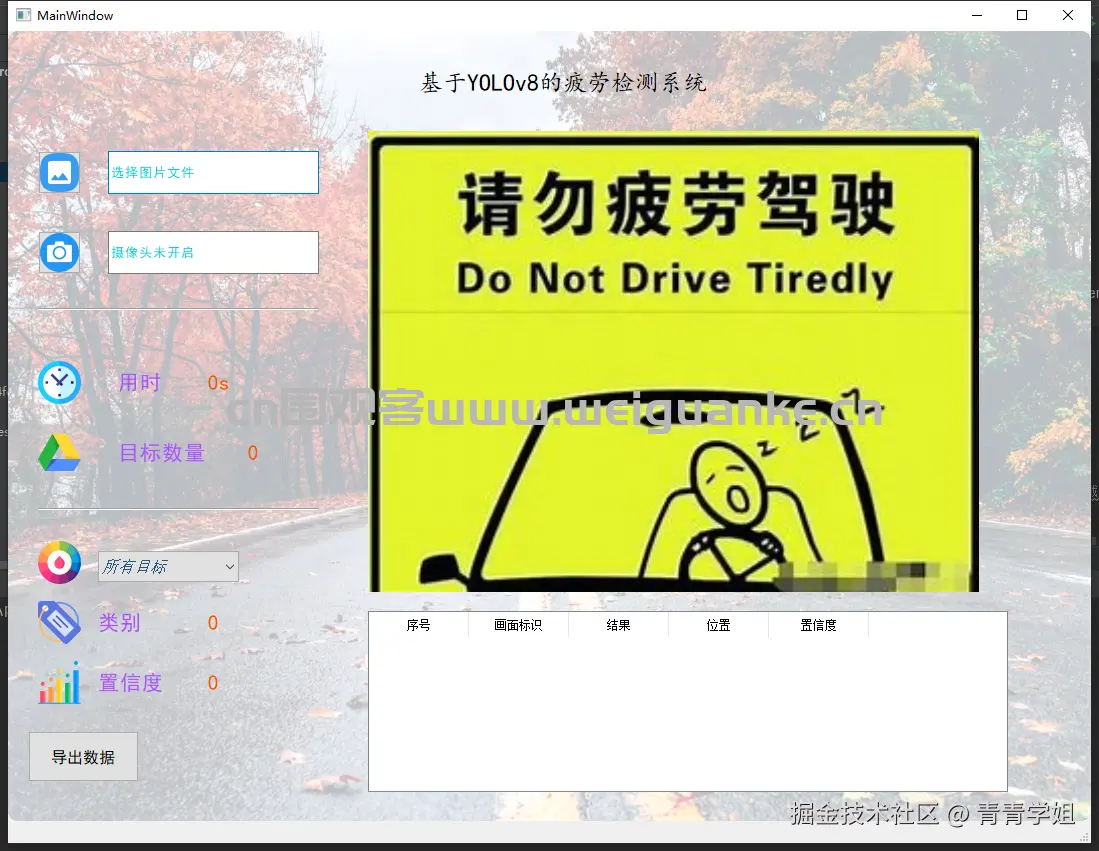Click the 结果 column header
This screenshot has height=851, width=1099.
coord(618,624)
